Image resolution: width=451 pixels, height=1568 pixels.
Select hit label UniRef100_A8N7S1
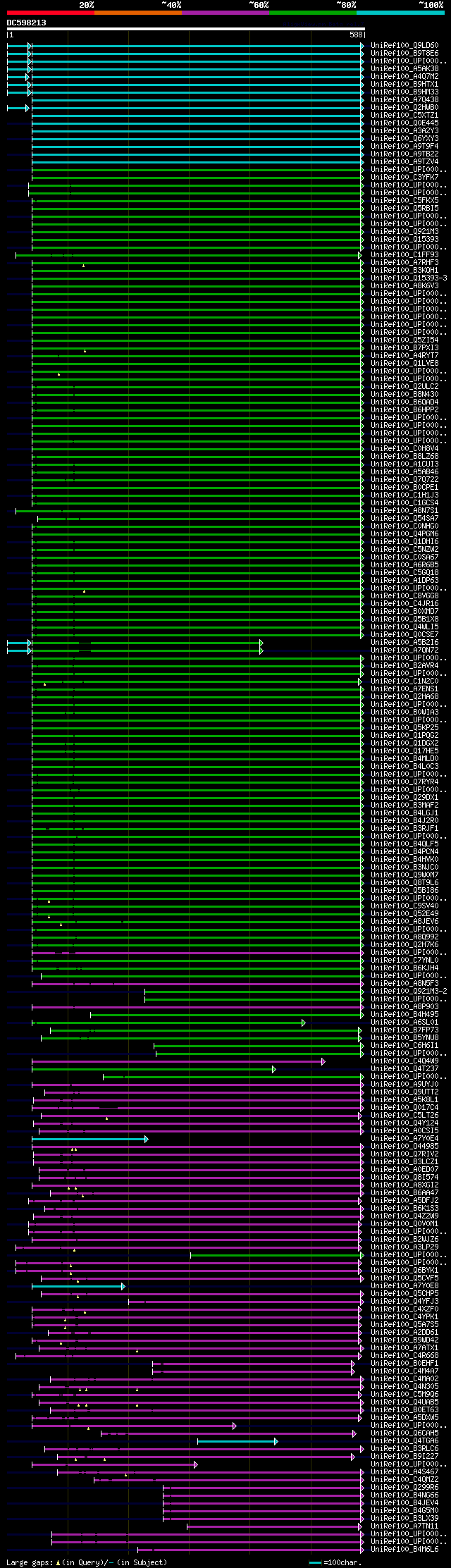pos(404,511)
